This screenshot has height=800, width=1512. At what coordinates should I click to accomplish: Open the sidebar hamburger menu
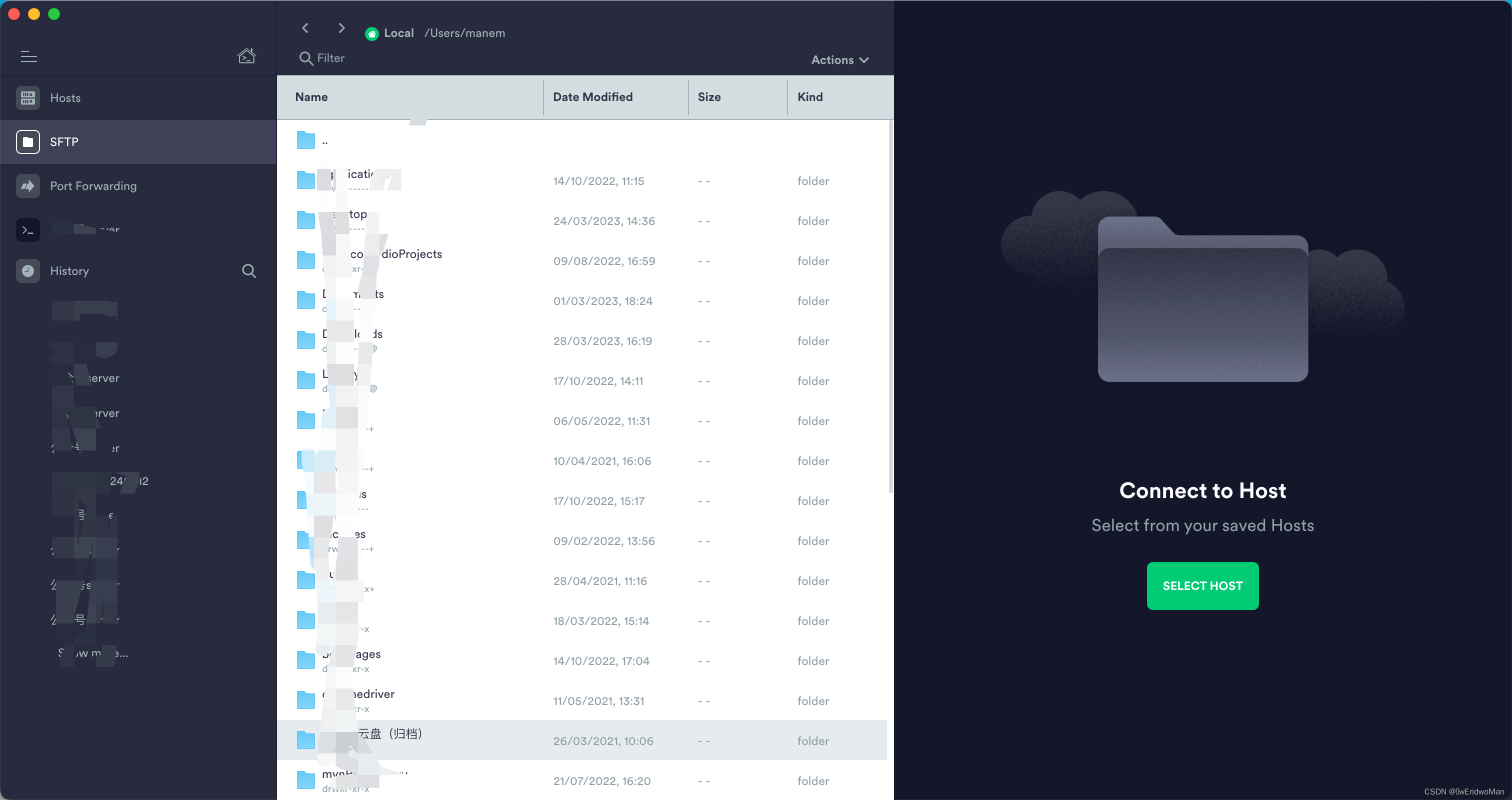28,56
